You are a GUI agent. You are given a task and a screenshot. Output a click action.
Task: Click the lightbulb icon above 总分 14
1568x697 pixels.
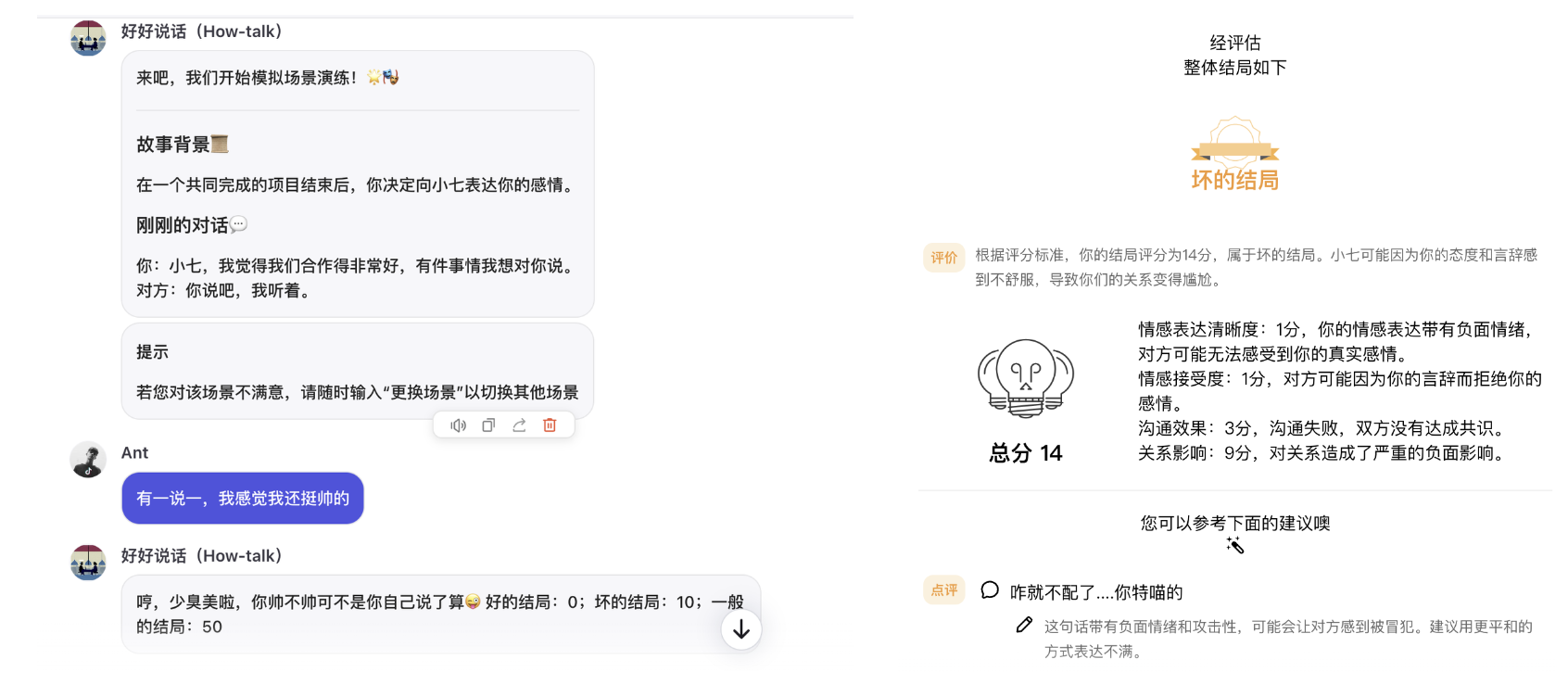[x=1026, y=378]
